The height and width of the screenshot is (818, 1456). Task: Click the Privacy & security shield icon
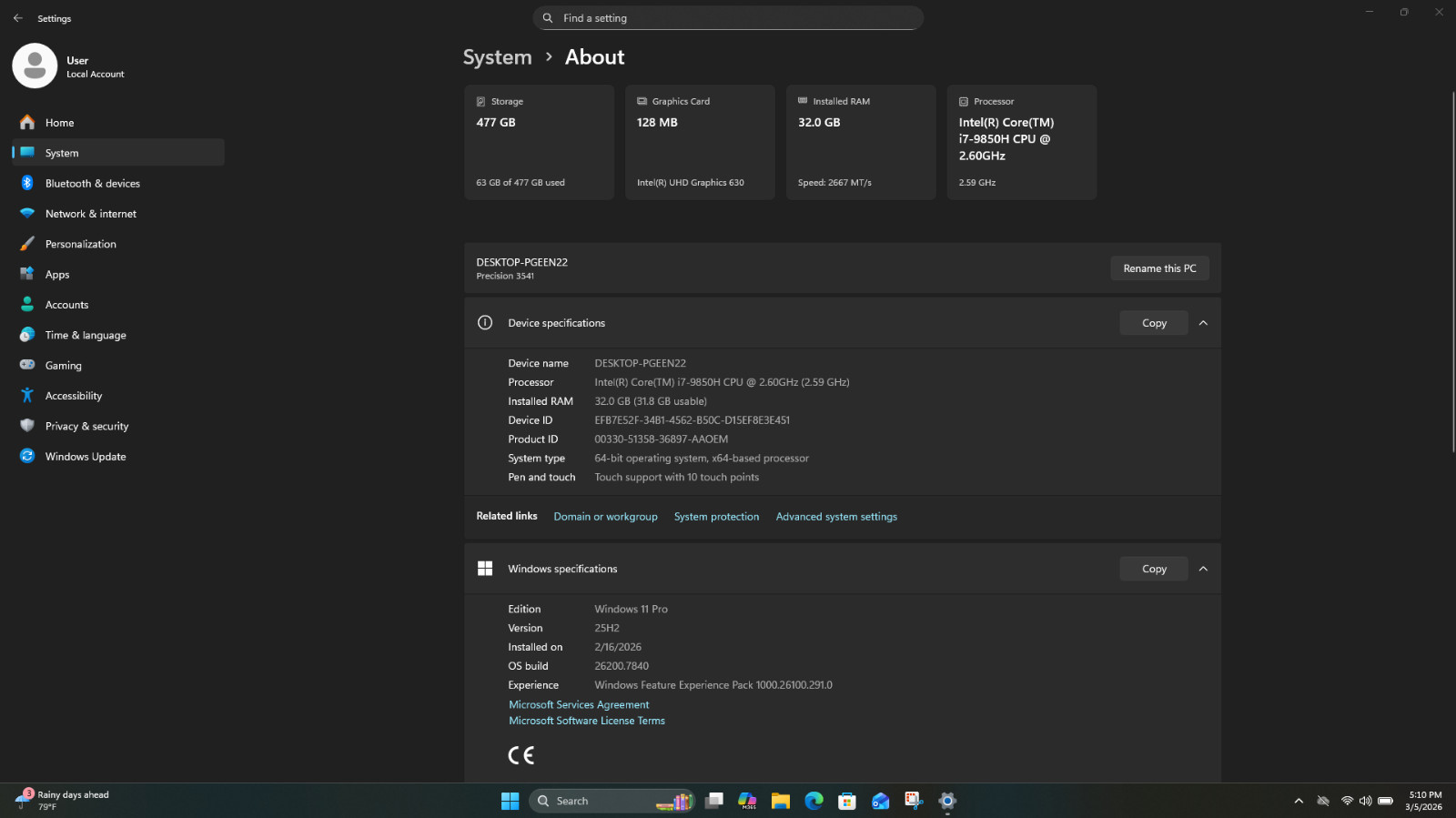27,426
